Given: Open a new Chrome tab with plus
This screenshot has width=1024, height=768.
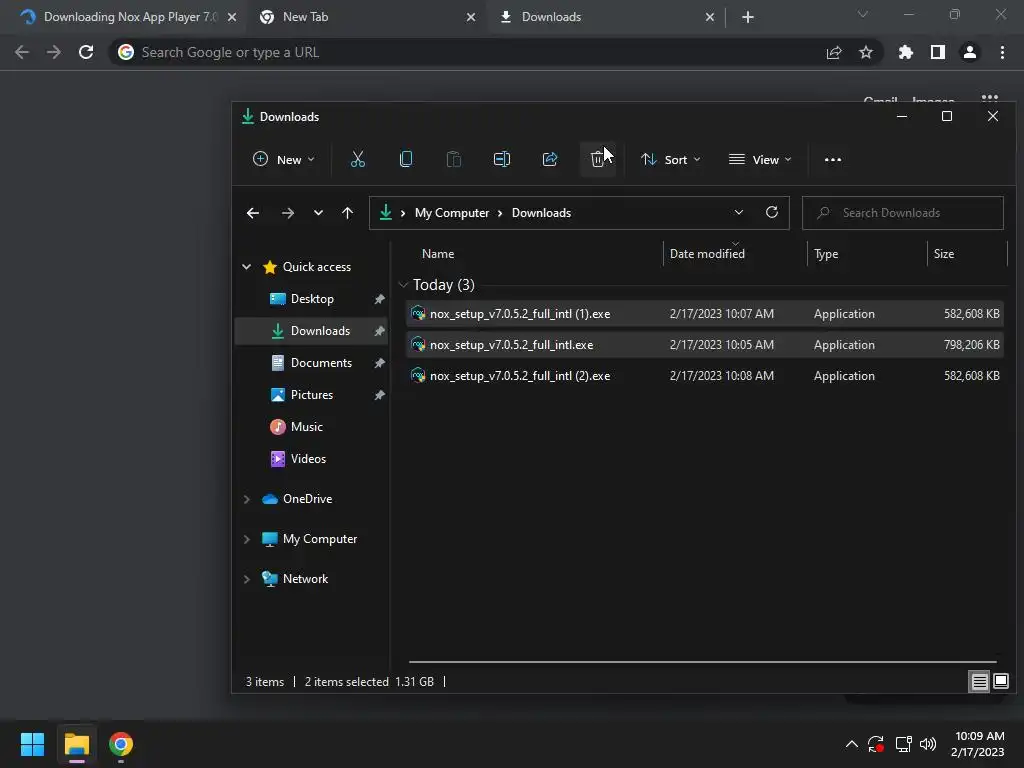Looking at the screenshot, I should click(x=748, y=17).
